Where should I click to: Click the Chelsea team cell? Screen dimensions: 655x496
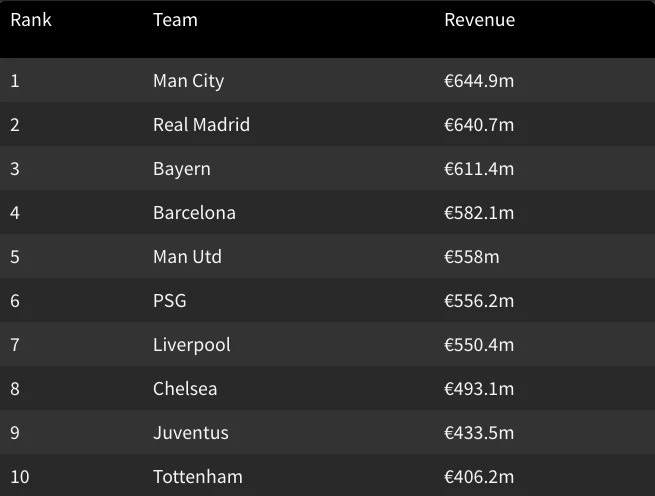[x=185, y=389]
